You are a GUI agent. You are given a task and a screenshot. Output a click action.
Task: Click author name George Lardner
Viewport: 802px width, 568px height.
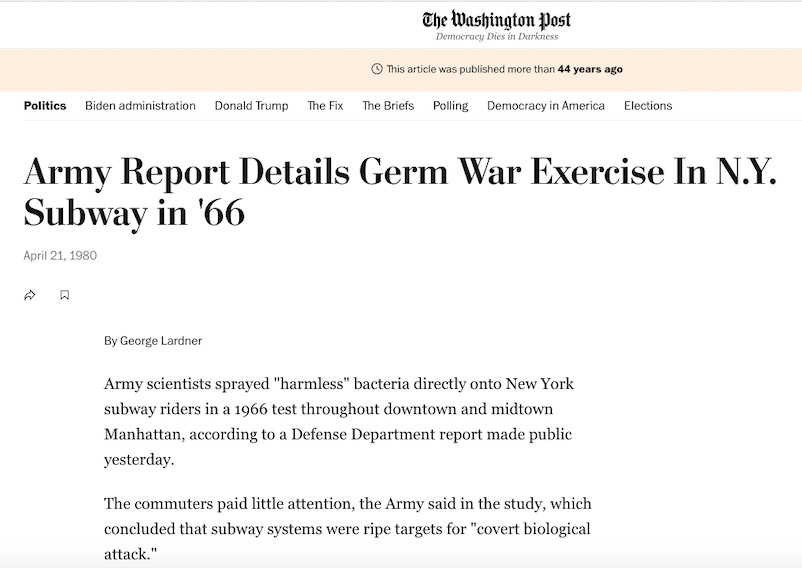click(x=161, y=341)
